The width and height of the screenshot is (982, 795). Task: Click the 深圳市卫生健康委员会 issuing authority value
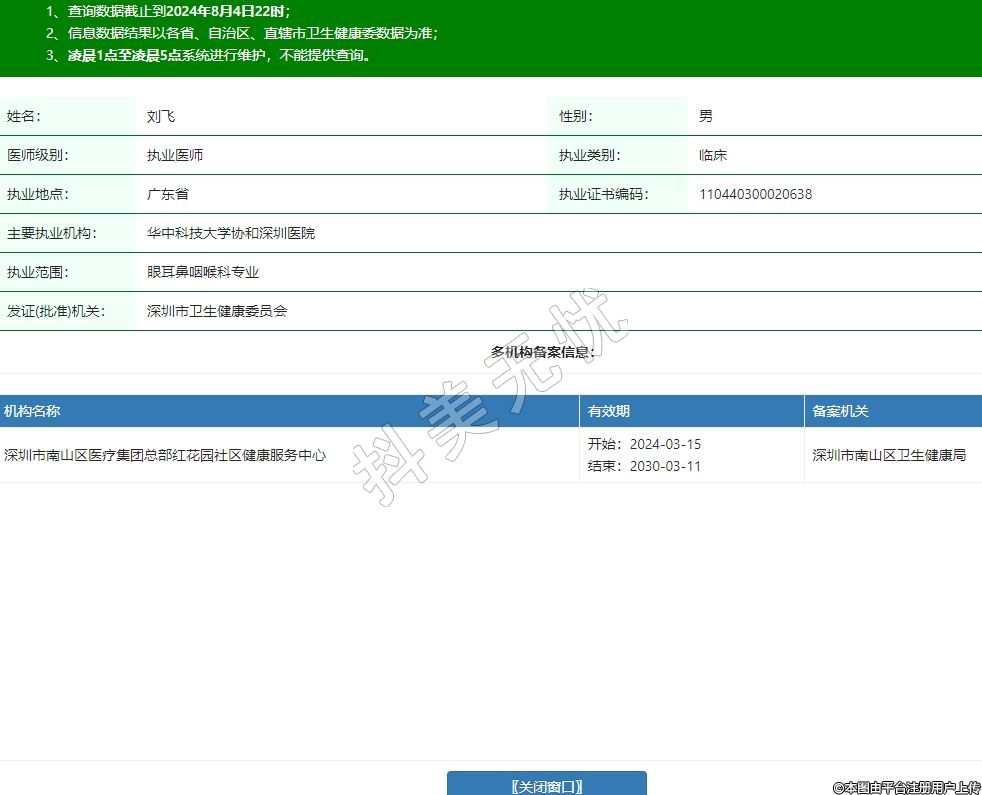217,311
